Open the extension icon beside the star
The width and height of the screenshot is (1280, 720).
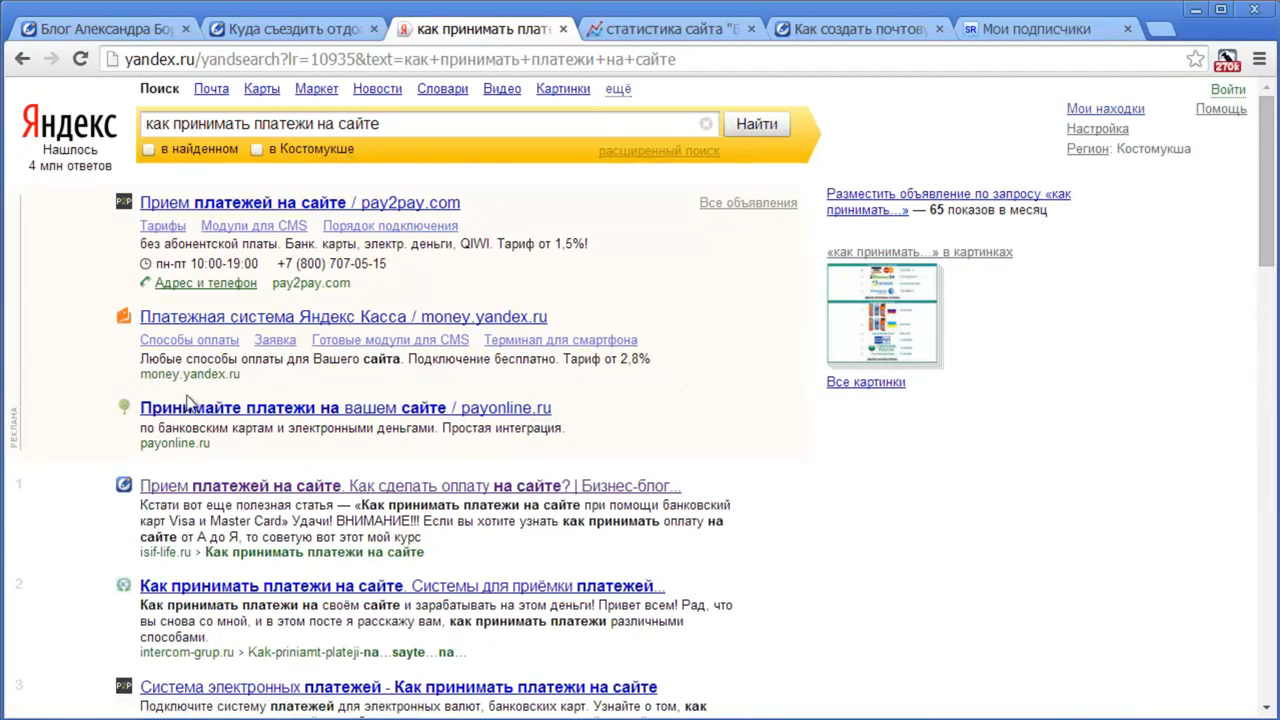[1227, 60]
